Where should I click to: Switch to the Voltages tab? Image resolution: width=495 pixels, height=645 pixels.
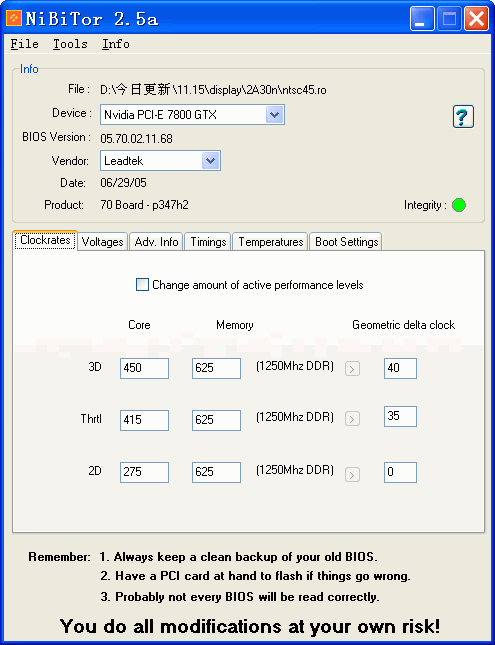click(102, 241)
